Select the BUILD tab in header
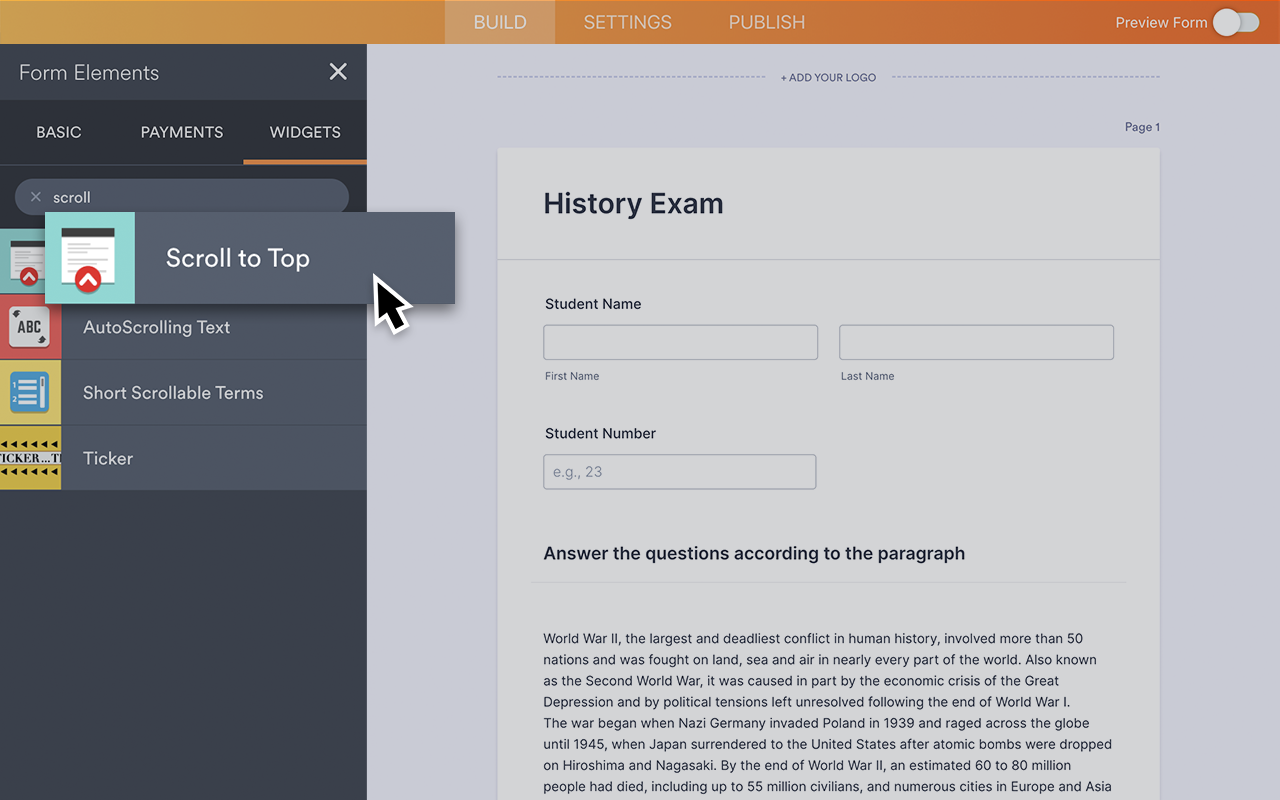1280x800 pixels. [500, 22]
